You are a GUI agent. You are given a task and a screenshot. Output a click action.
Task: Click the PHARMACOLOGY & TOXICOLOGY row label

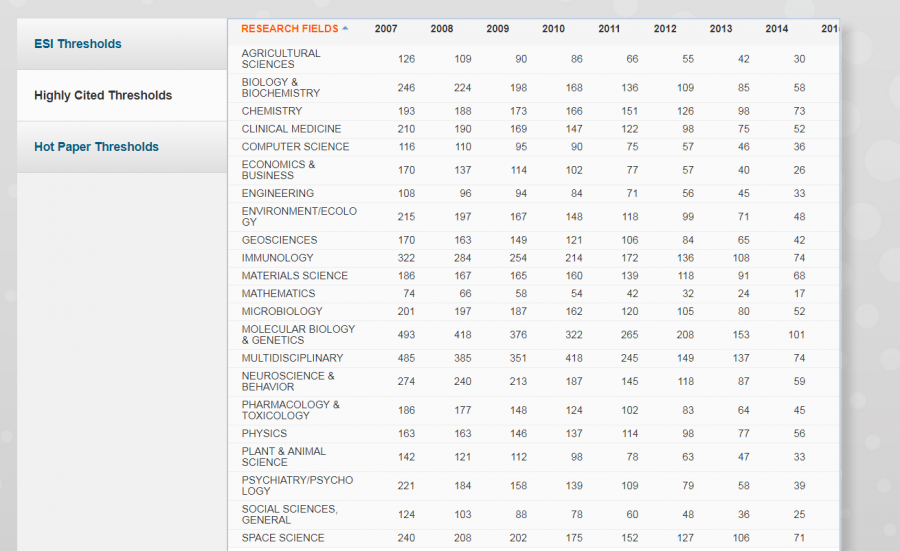pos(290,410)
